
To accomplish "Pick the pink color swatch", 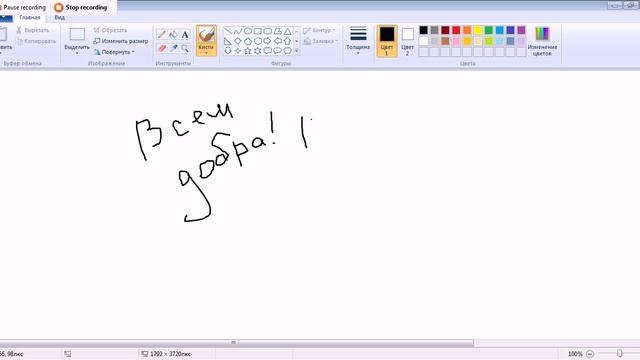I will [x=456, y=41].
